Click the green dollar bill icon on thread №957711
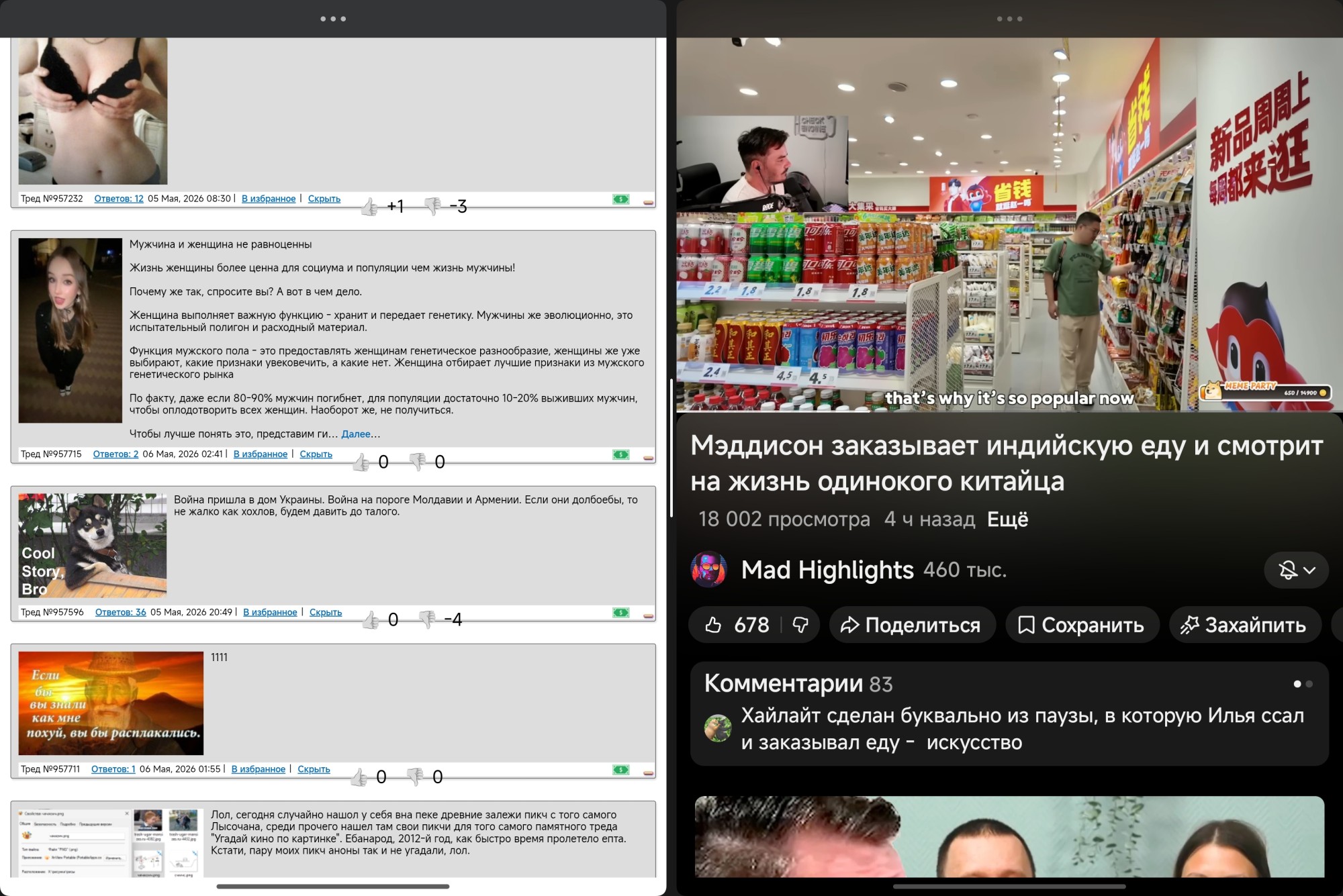Viewport: 1343px width, 896px height. pos(620,769)
